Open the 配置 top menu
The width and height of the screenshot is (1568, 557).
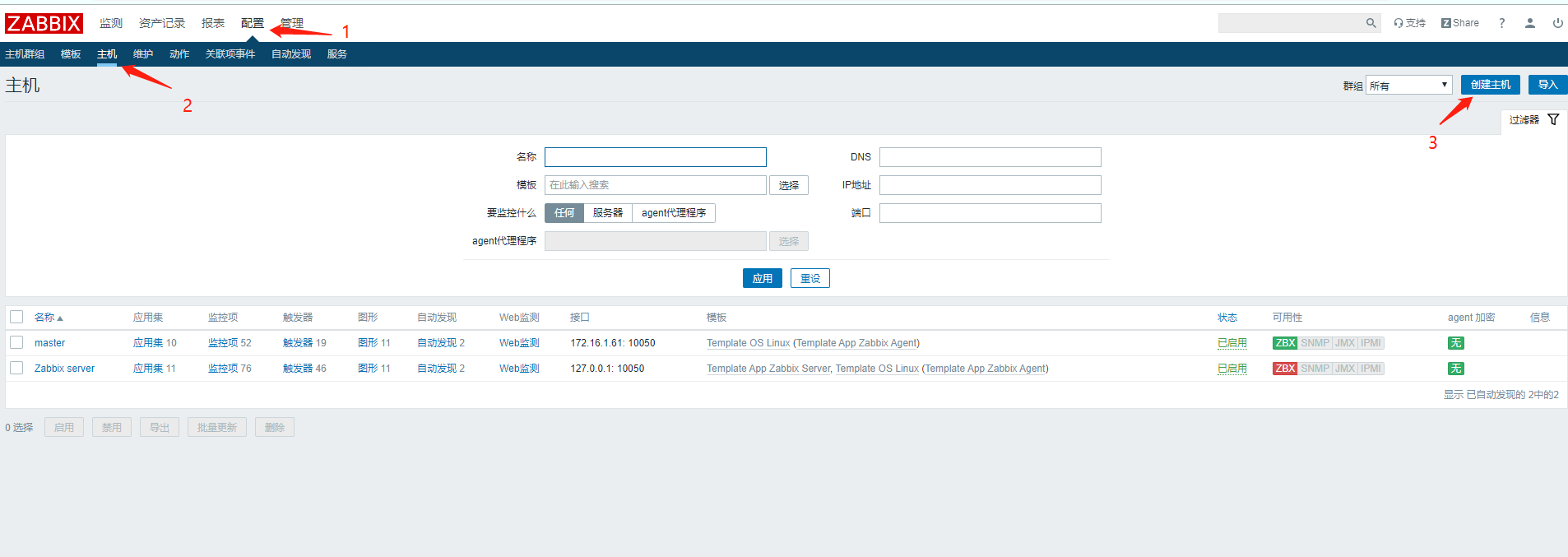tap(253, 23)
